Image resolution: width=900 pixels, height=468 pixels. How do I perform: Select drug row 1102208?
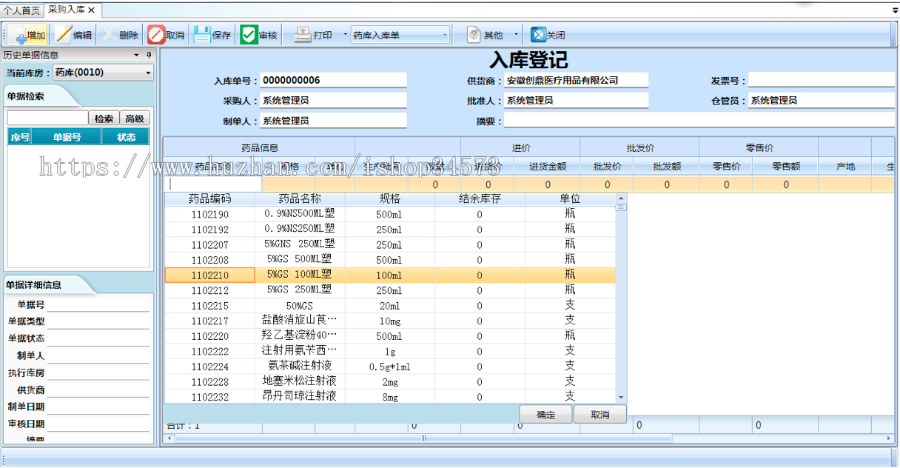[390, 260]
